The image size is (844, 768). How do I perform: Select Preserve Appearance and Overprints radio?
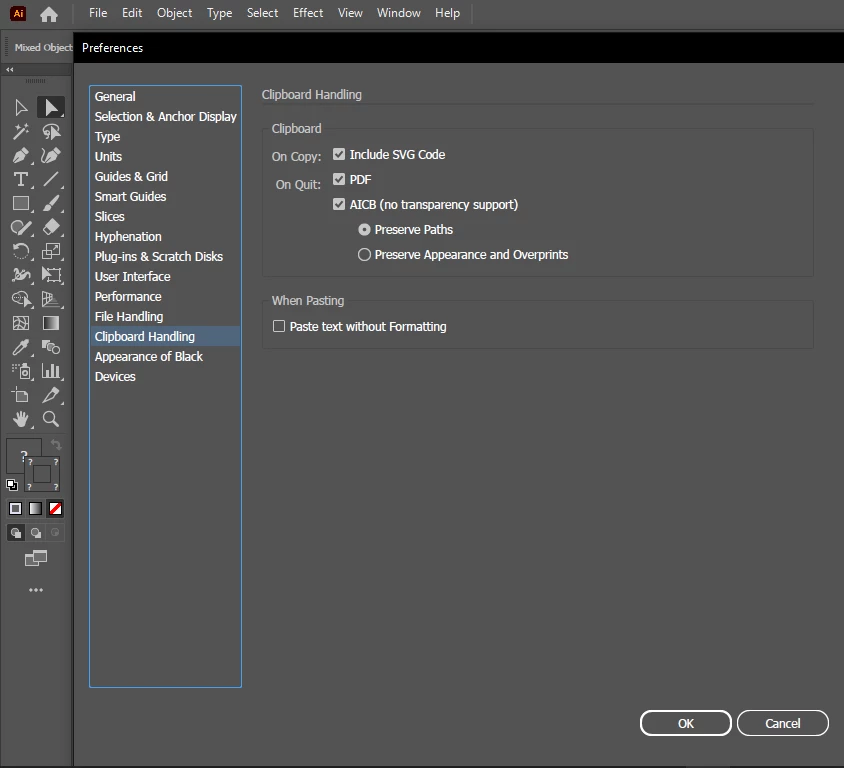point(364,255)
